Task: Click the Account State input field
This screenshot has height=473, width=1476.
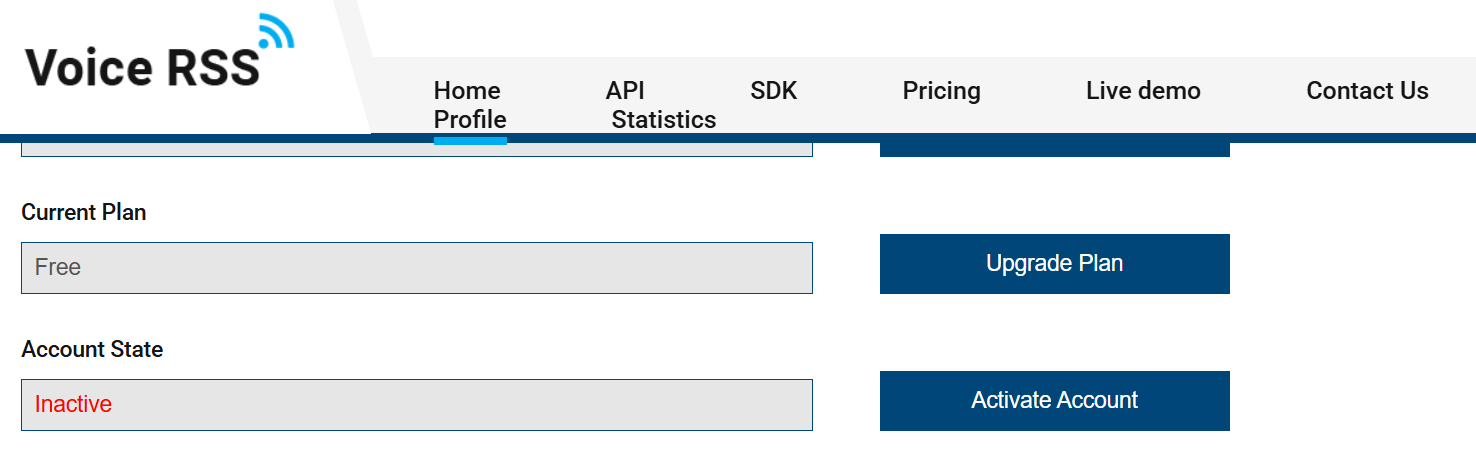Action: point(417,405)
